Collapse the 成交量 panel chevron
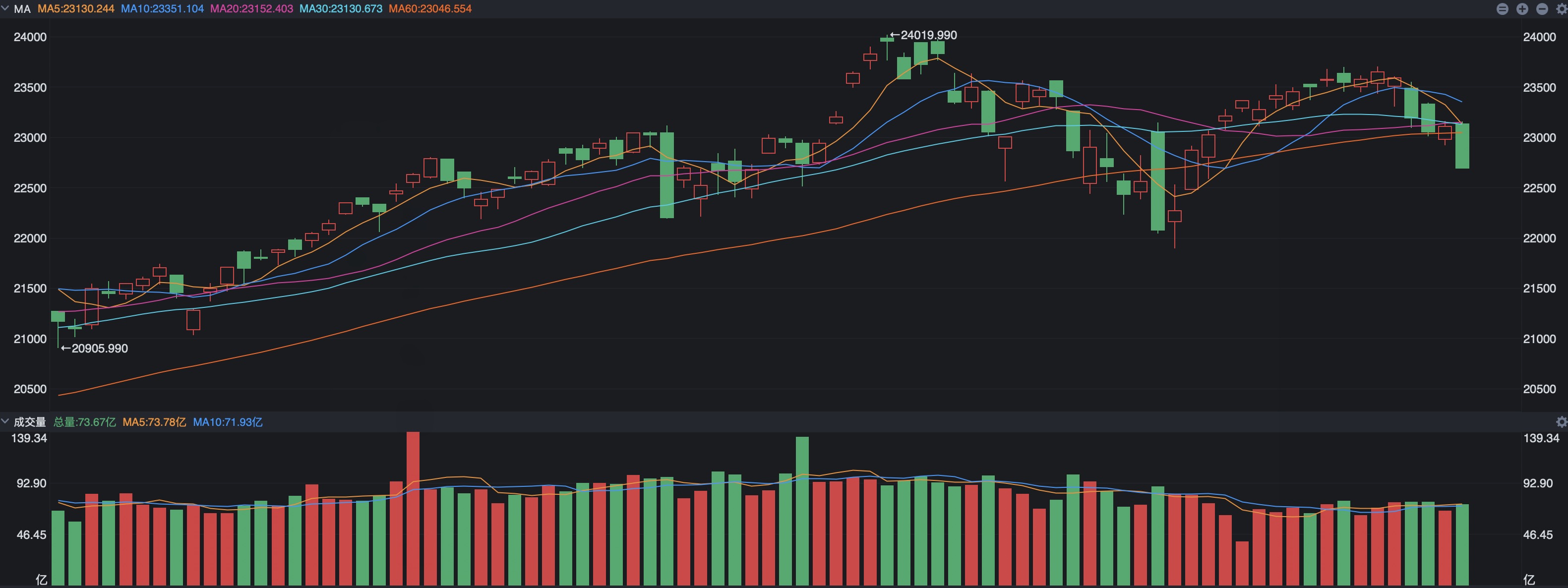 [5, 421]
